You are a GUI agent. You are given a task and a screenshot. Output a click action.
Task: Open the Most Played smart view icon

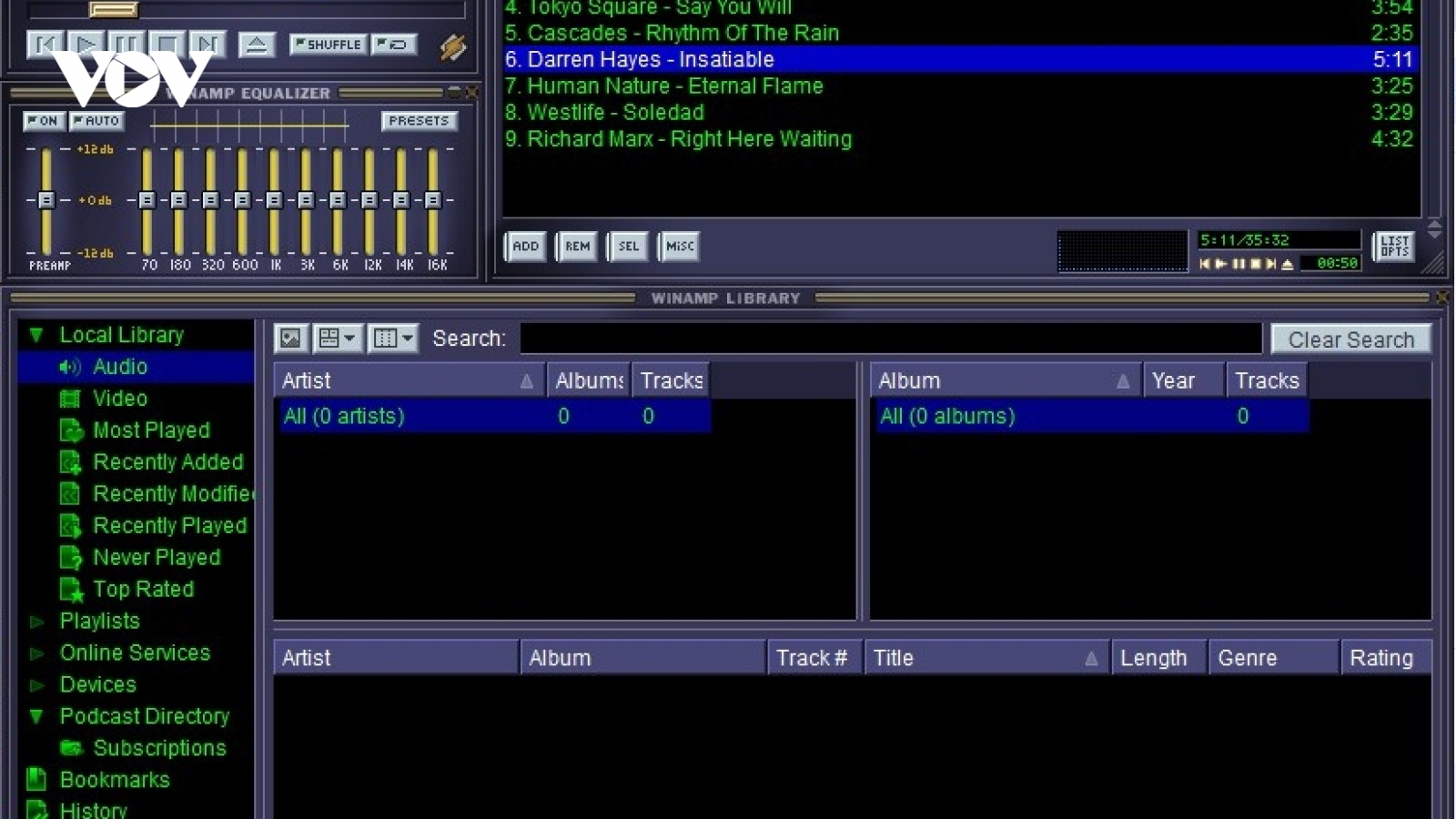[x=71, y=430]
